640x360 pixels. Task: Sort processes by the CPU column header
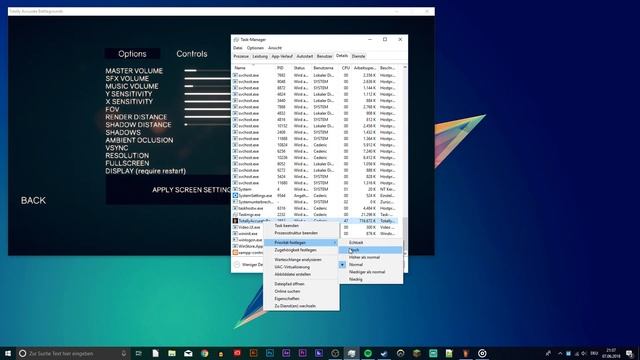[x=346, y=68]
